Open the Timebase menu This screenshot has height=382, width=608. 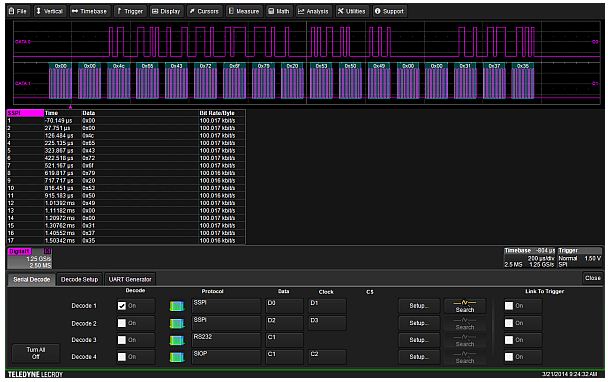[89, 11]
